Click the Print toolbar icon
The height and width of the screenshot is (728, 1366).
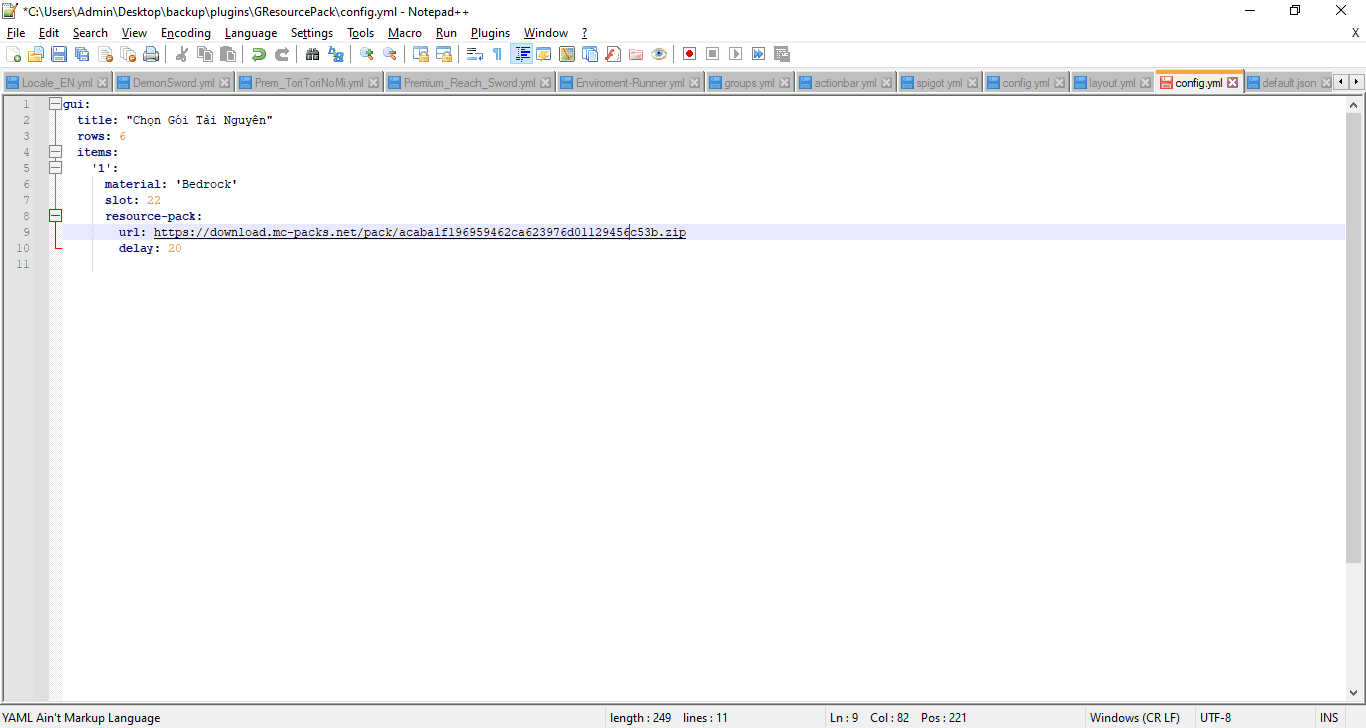[x=151, y=54]
